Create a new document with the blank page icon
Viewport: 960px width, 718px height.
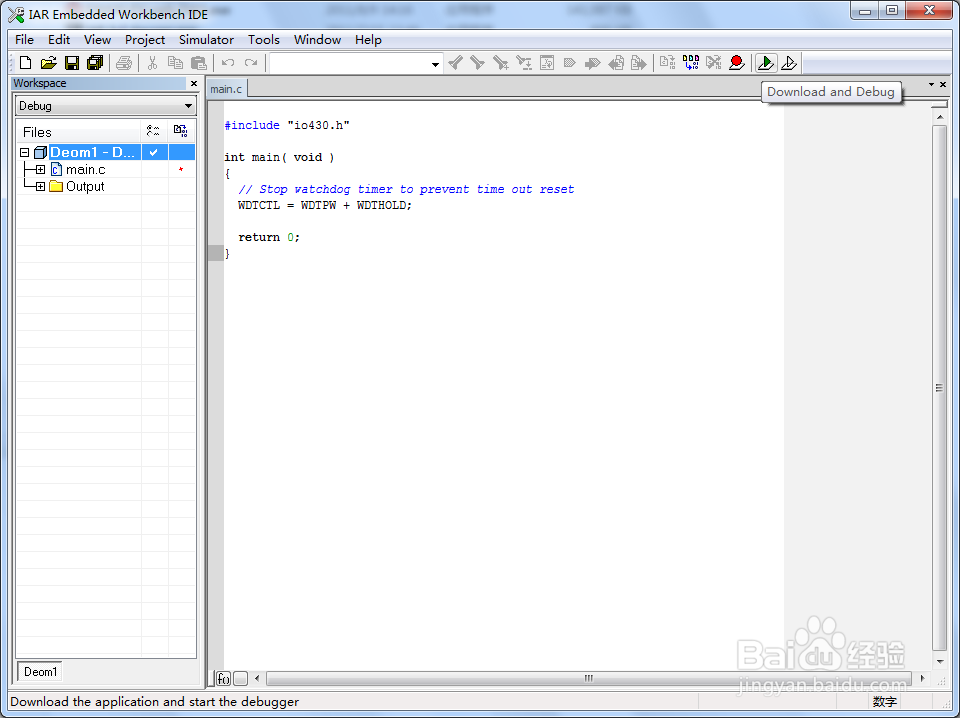(x=26, y=62)
